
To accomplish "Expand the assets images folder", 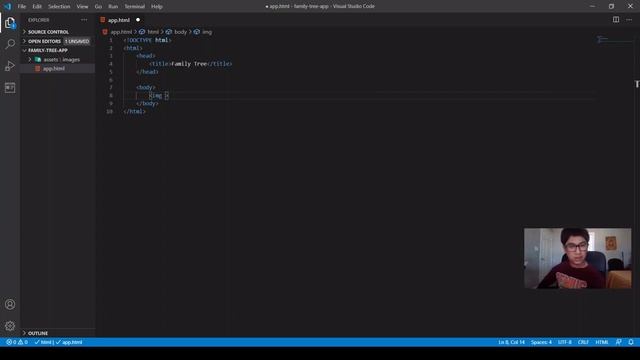I will [58, 60].
